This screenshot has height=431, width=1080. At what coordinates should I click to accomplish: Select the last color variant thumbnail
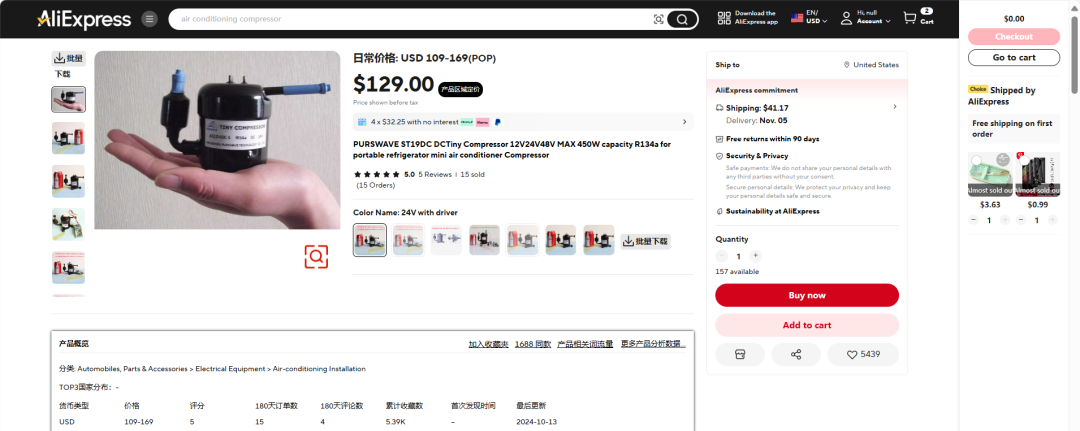pyautogui.click(x=599, y=240)
